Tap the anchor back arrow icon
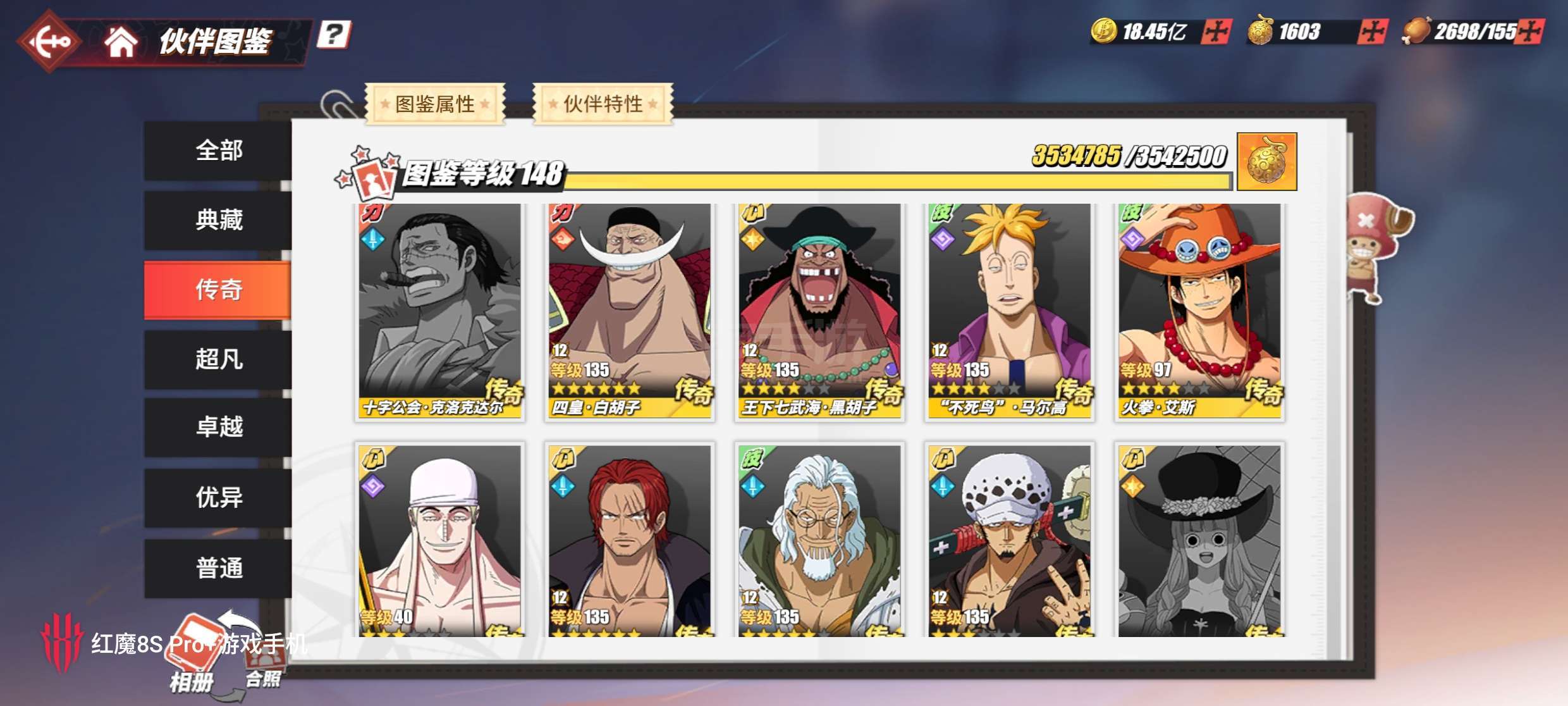Screen dimensions: 1568x706 click(51, 42)
